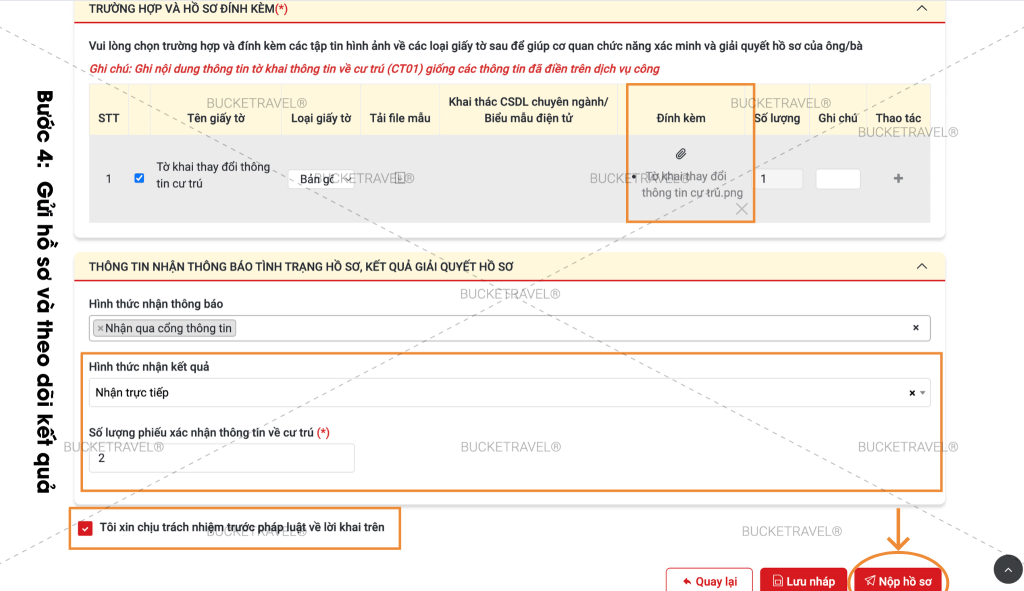Open the 'Loại giấy tờ' dropdown showing Bản gốc

(x=321, y=180)
